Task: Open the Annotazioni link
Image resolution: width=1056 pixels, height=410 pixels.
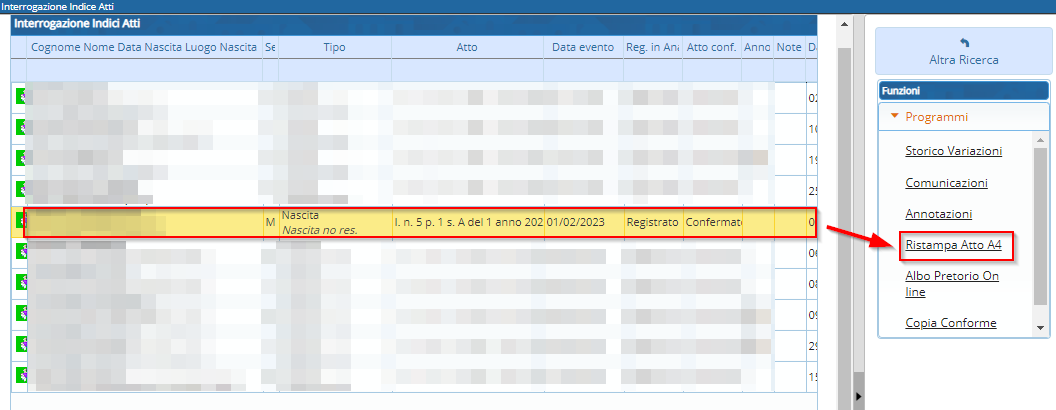Action: [938, 214]
